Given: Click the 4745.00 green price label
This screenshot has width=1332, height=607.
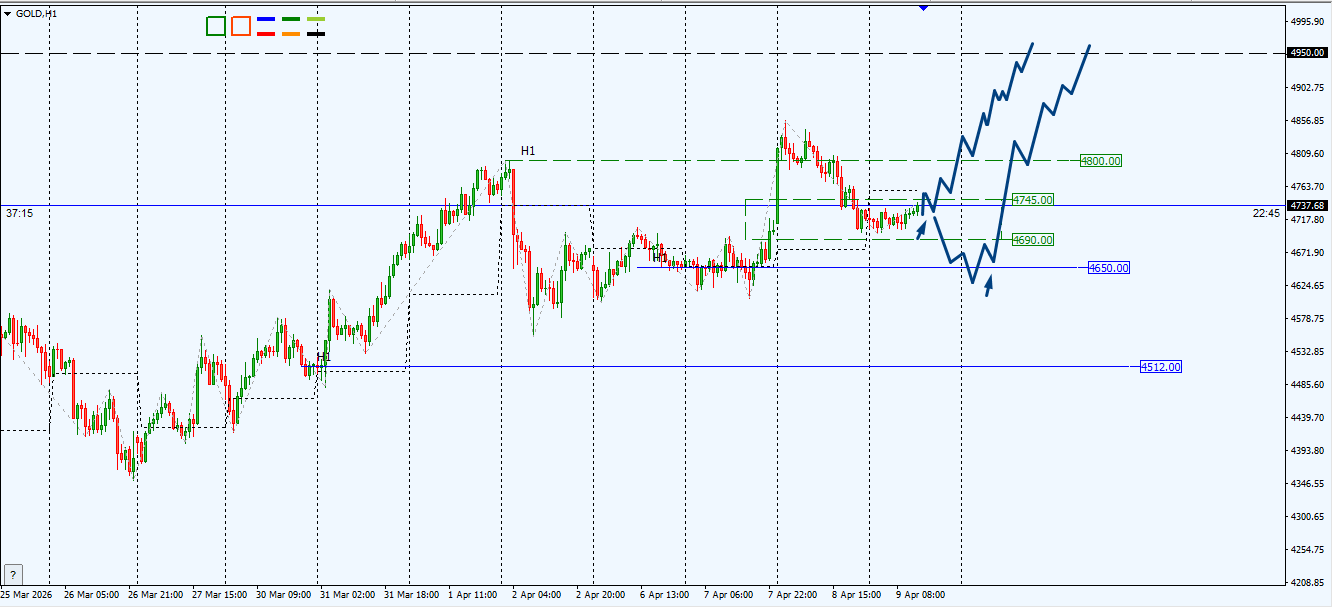Looking at the screenshot, I should tap(1033, 200).
